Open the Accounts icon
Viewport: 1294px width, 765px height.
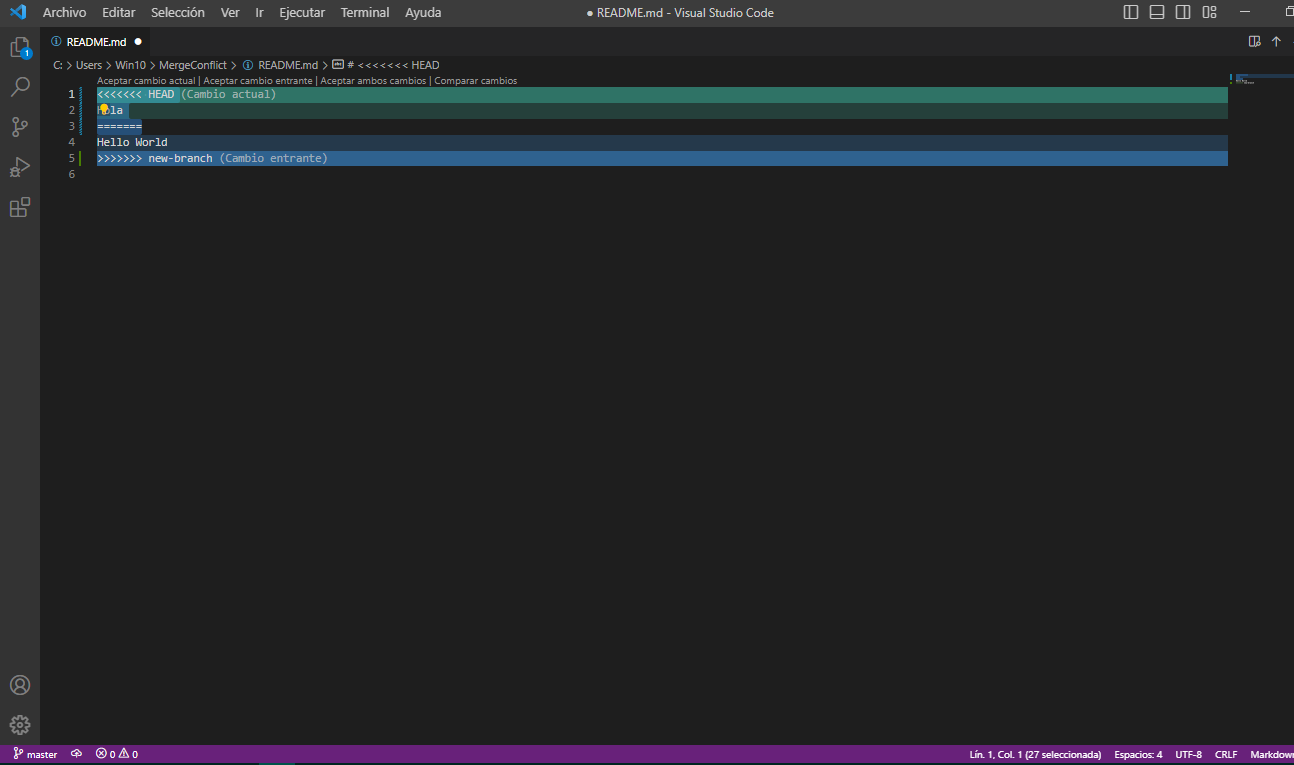tap(20, 685)
